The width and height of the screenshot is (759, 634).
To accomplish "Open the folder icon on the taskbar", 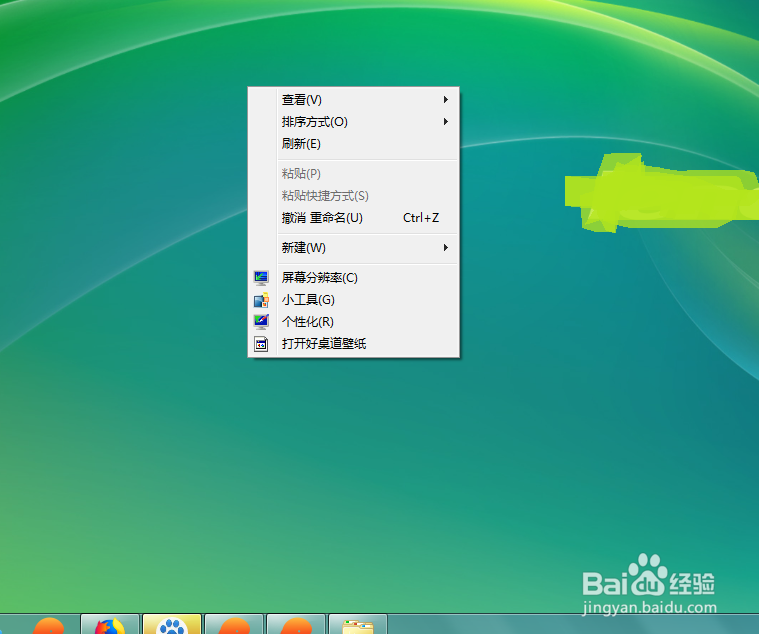I will [358, 625].
